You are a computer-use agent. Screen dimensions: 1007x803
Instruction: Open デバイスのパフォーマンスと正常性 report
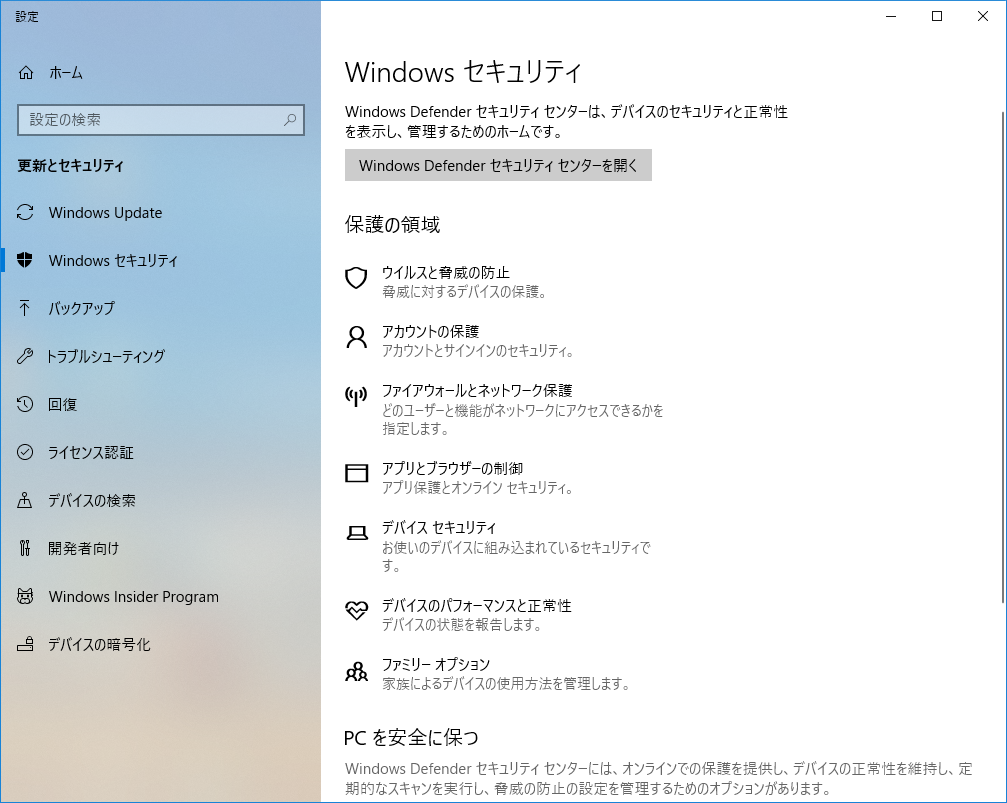477,606
